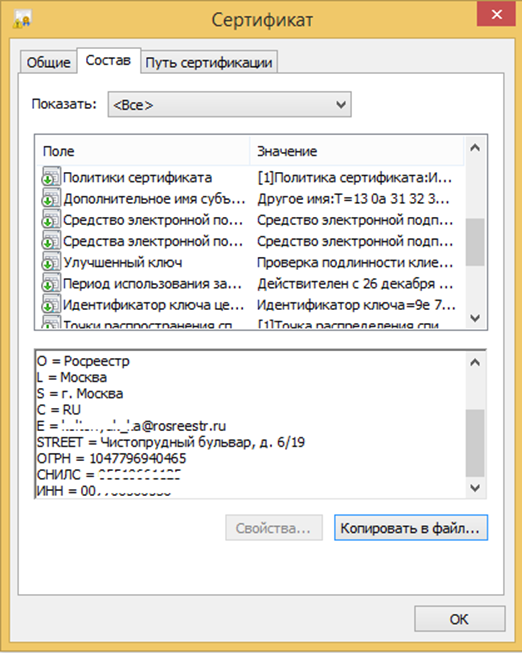The height and width of the screenshot is (653, 522).
Task: Click value [1]Политика сертификата:И…
Action: click(x=355, y=177)
